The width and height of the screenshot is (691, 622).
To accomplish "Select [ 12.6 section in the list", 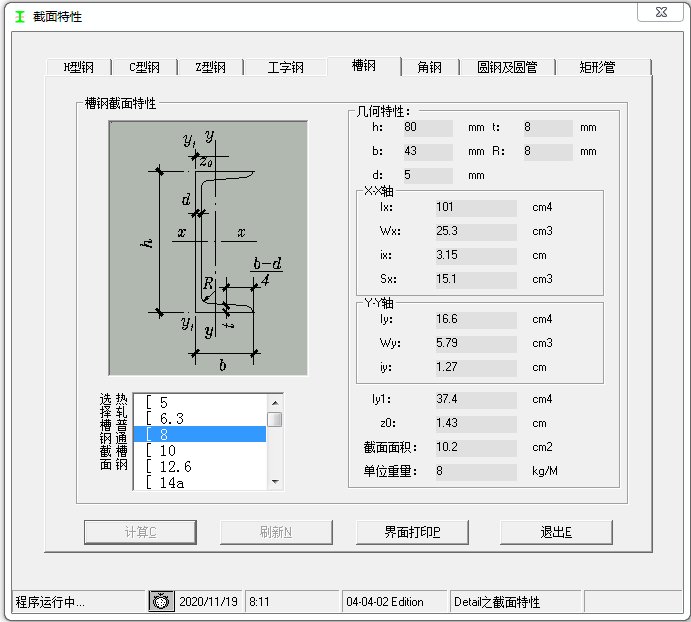I will tap(200, 466).
